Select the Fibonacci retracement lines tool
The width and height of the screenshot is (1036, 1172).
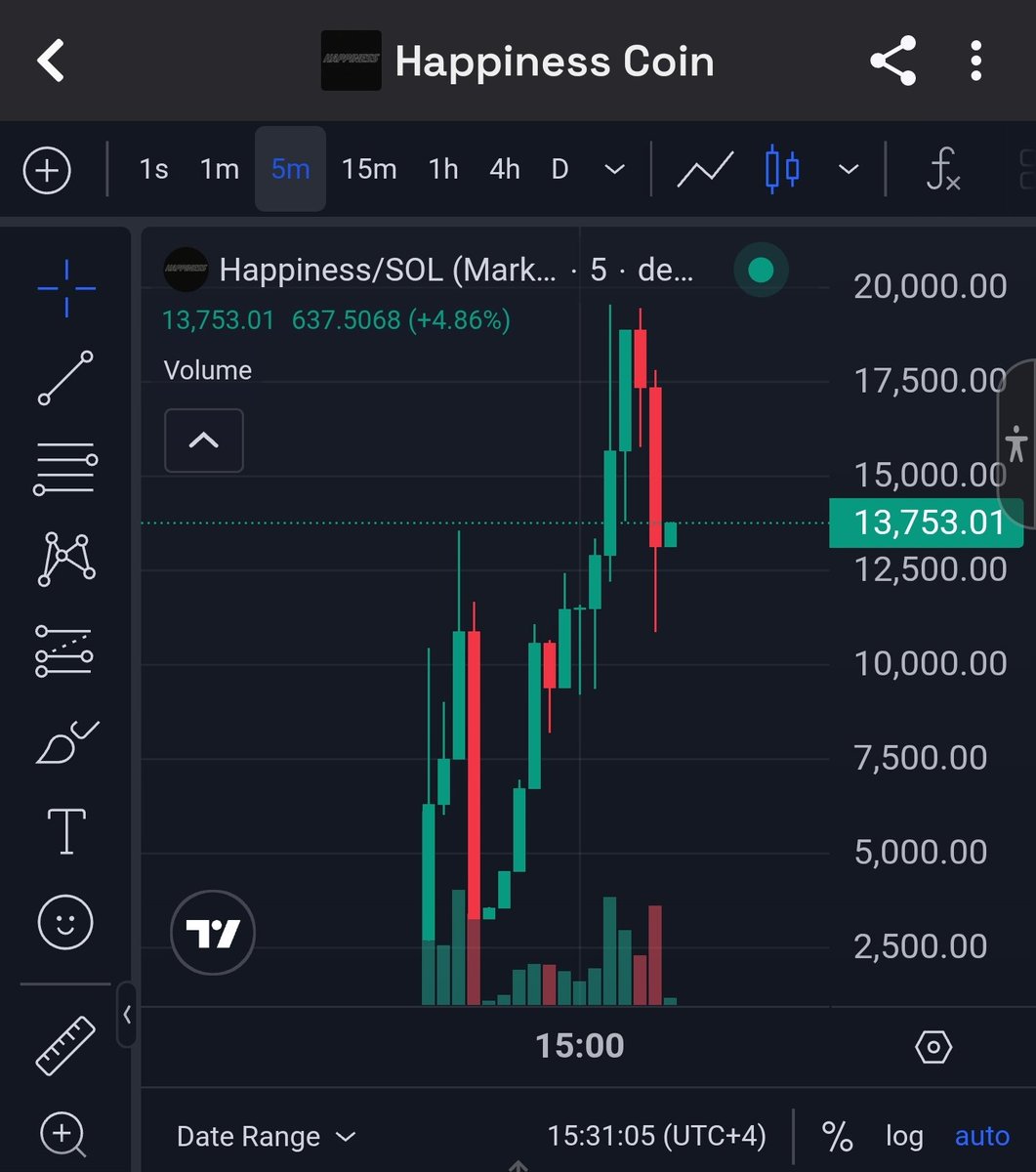coord(65,469)
